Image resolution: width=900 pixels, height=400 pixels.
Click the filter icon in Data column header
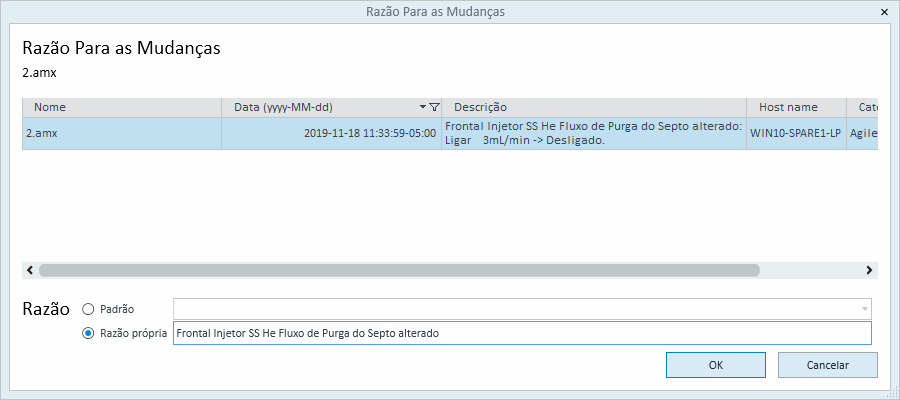[x=435, y=107]
